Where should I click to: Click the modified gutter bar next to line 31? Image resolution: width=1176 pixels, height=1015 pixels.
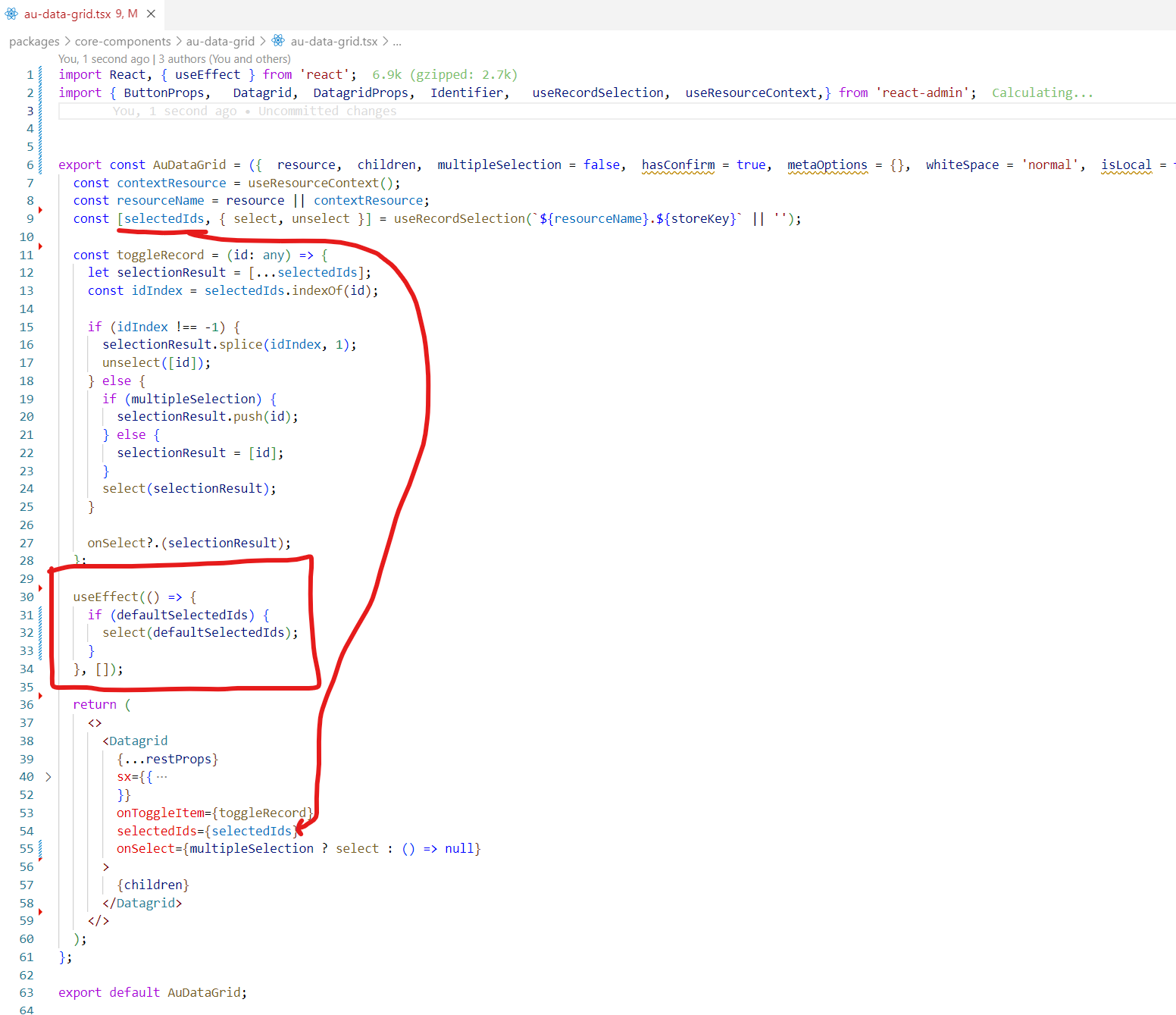click(41, 615)
